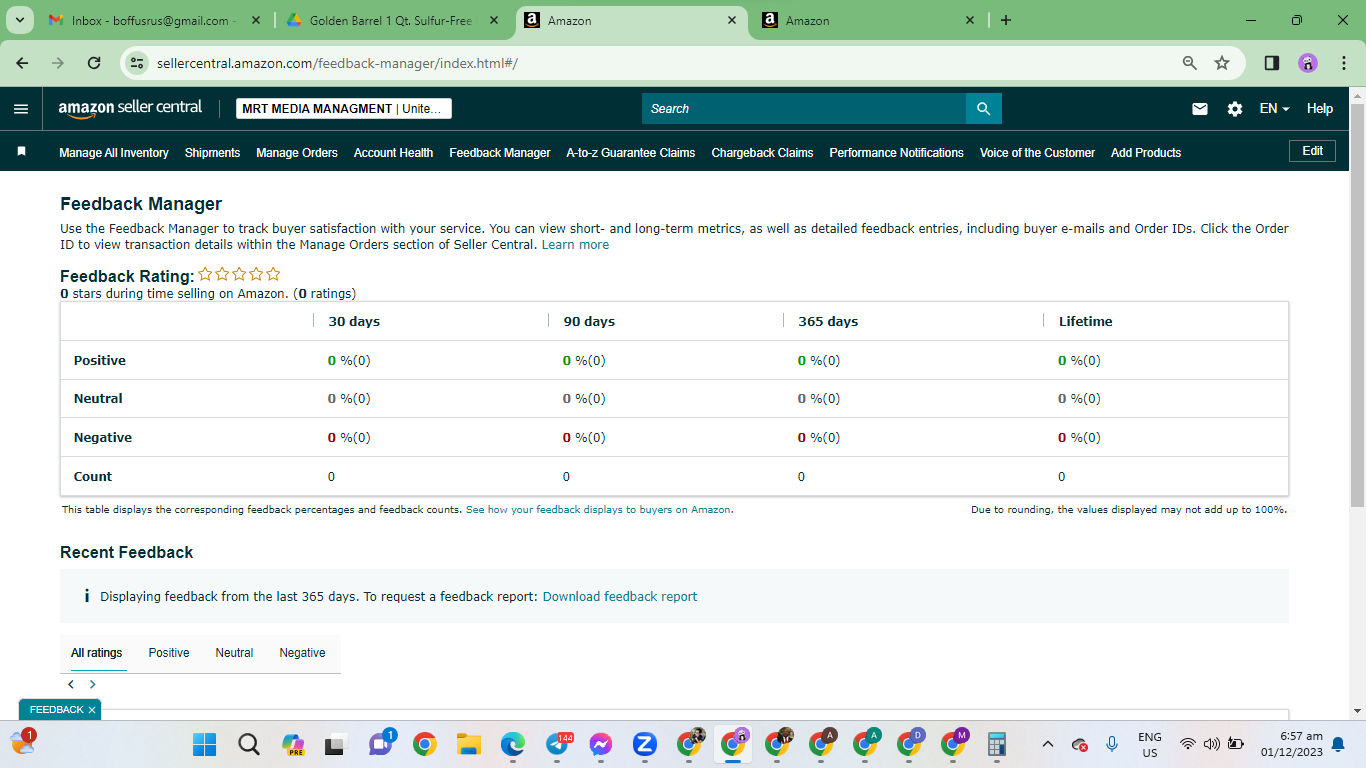Open the Chrome side panel
The width and height of the screenshot is (1366, 768).
1272,63
